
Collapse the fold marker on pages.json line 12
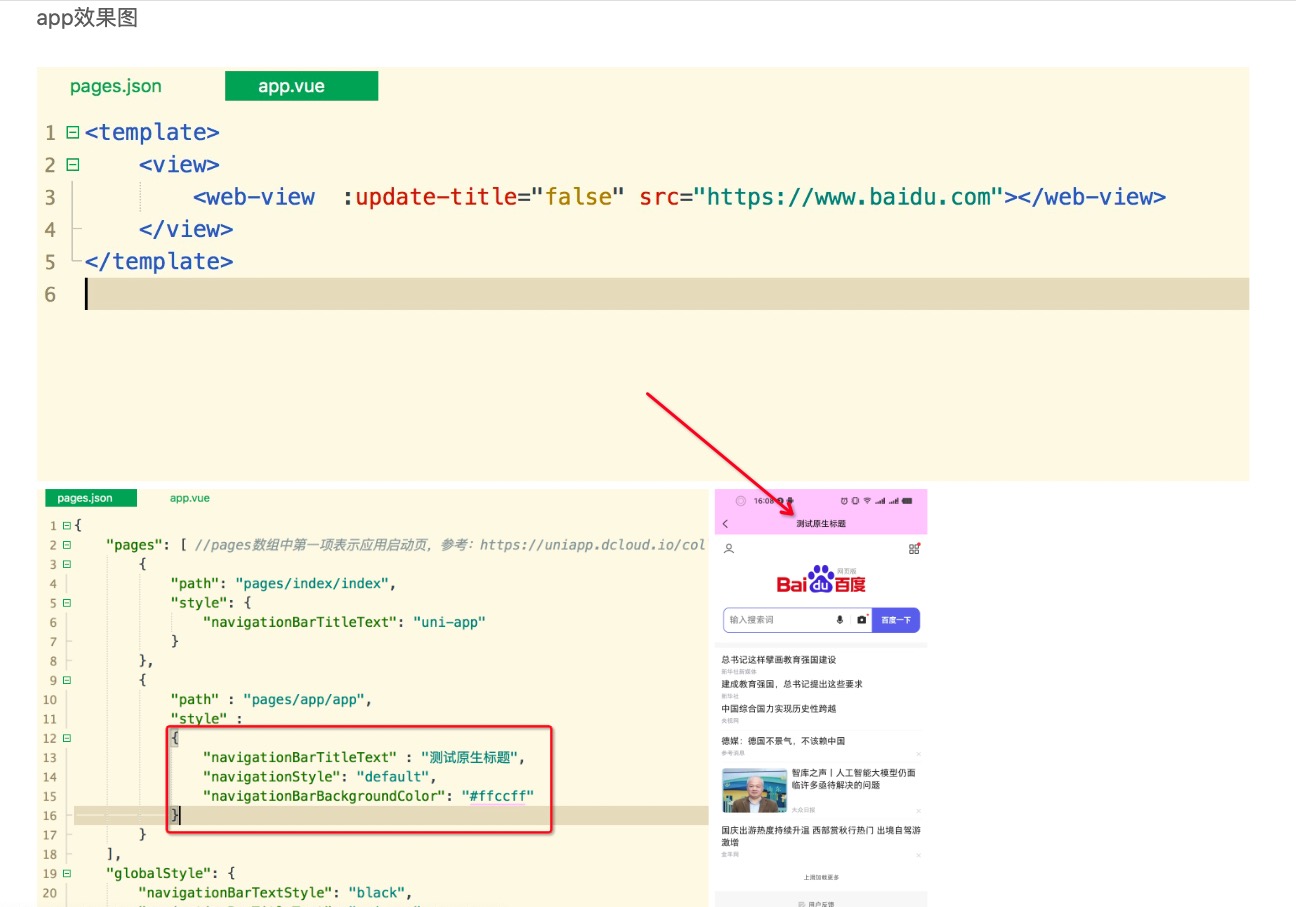point(67,738)
